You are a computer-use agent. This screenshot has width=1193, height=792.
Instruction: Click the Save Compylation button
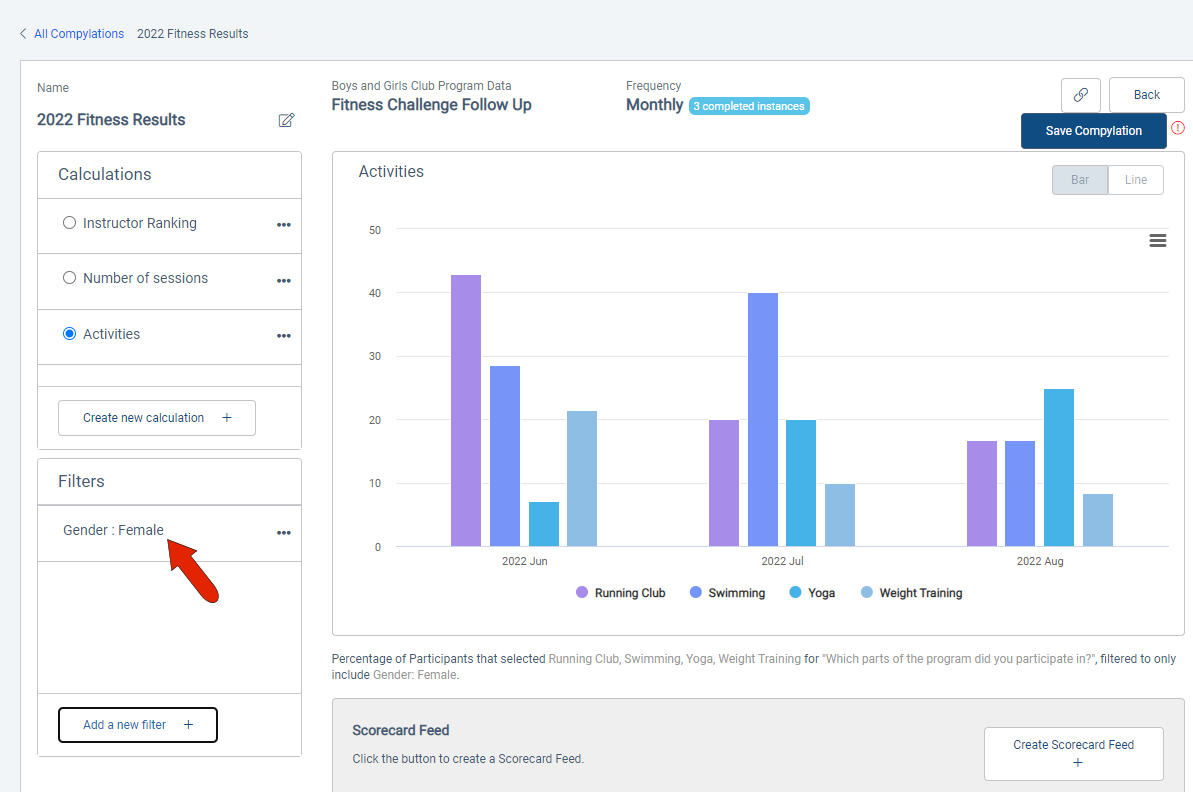coord(1093,131)
